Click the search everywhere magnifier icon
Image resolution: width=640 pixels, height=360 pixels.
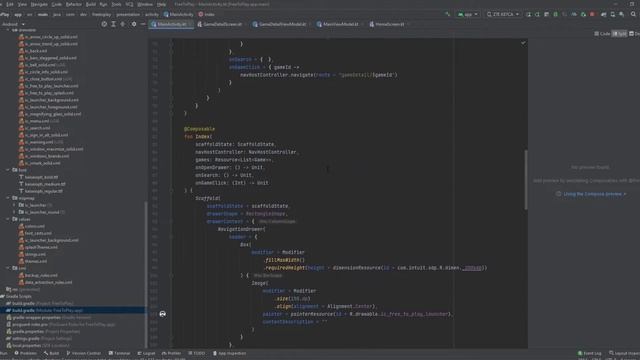pyautogui.click(x=633, y=14)
